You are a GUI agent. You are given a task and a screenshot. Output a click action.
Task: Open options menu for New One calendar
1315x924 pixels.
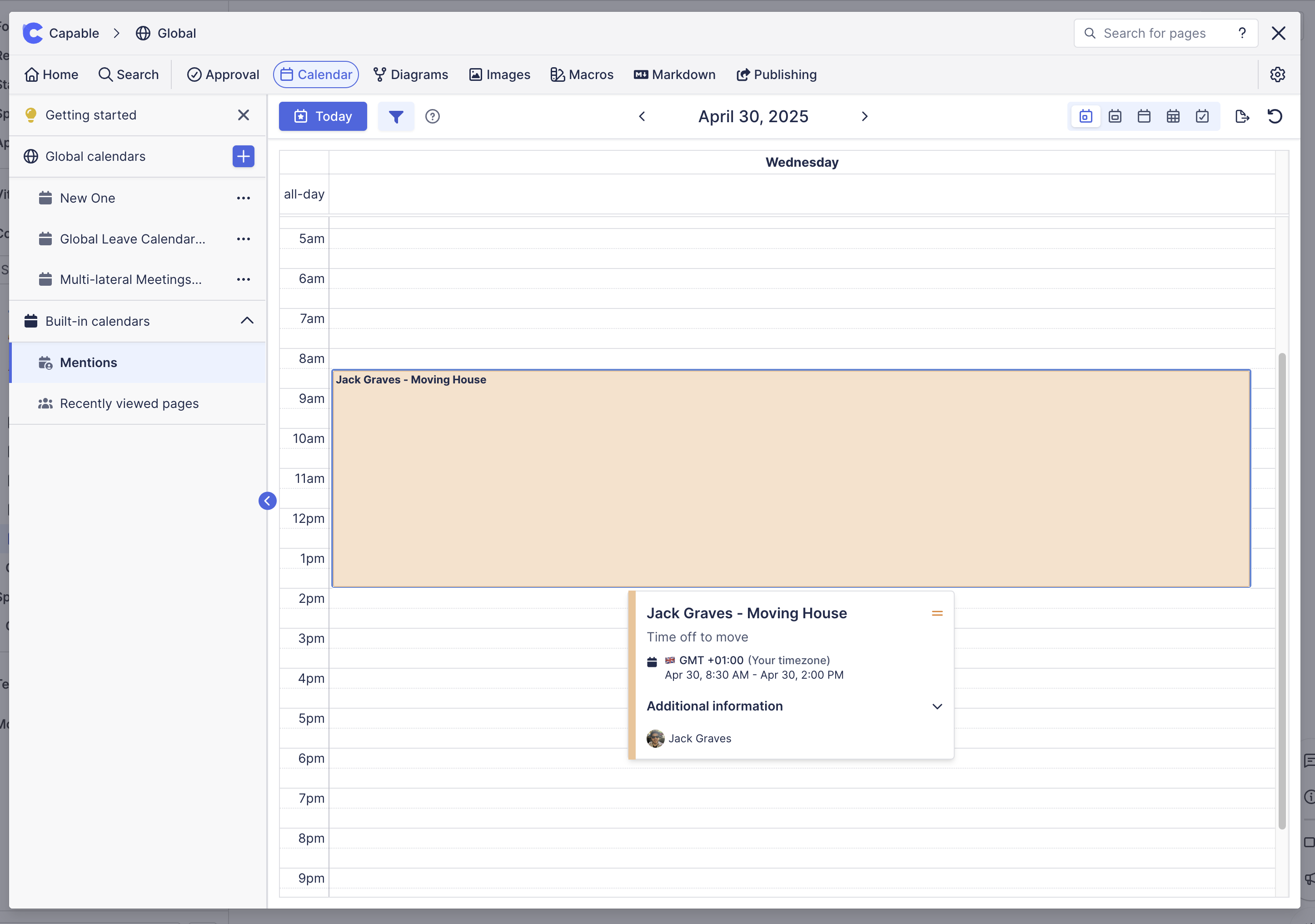click(244, 198)
